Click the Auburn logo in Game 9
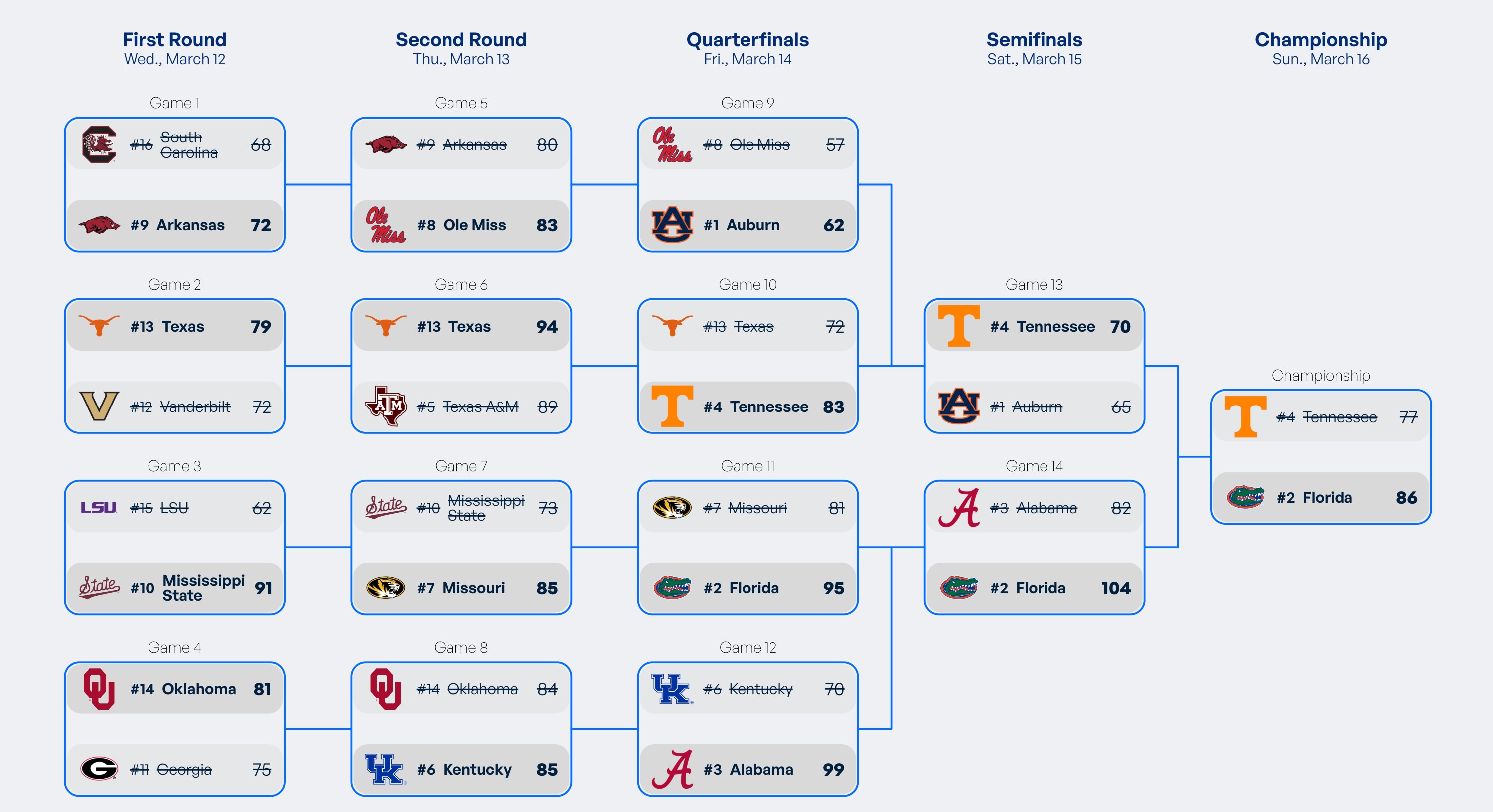The height and width of the screenshot is (812, 1493). [x=672, y=224]
